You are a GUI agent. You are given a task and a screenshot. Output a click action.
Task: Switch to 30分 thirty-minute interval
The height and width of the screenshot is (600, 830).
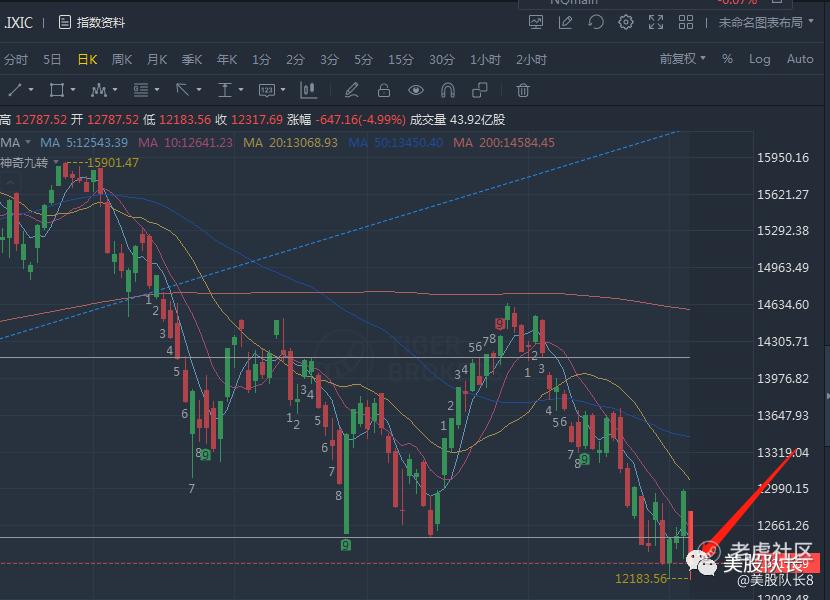[442, 59]
